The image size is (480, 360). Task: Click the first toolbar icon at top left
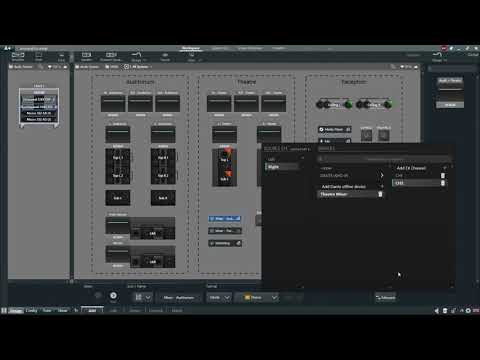tap(18, 56)
